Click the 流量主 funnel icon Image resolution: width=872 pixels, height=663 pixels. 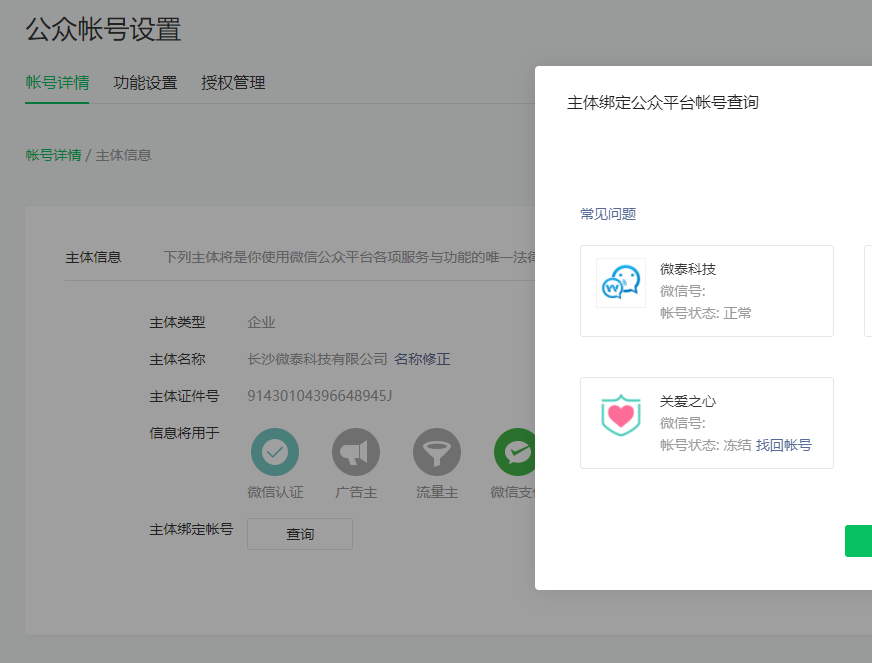tap(437, 452)
